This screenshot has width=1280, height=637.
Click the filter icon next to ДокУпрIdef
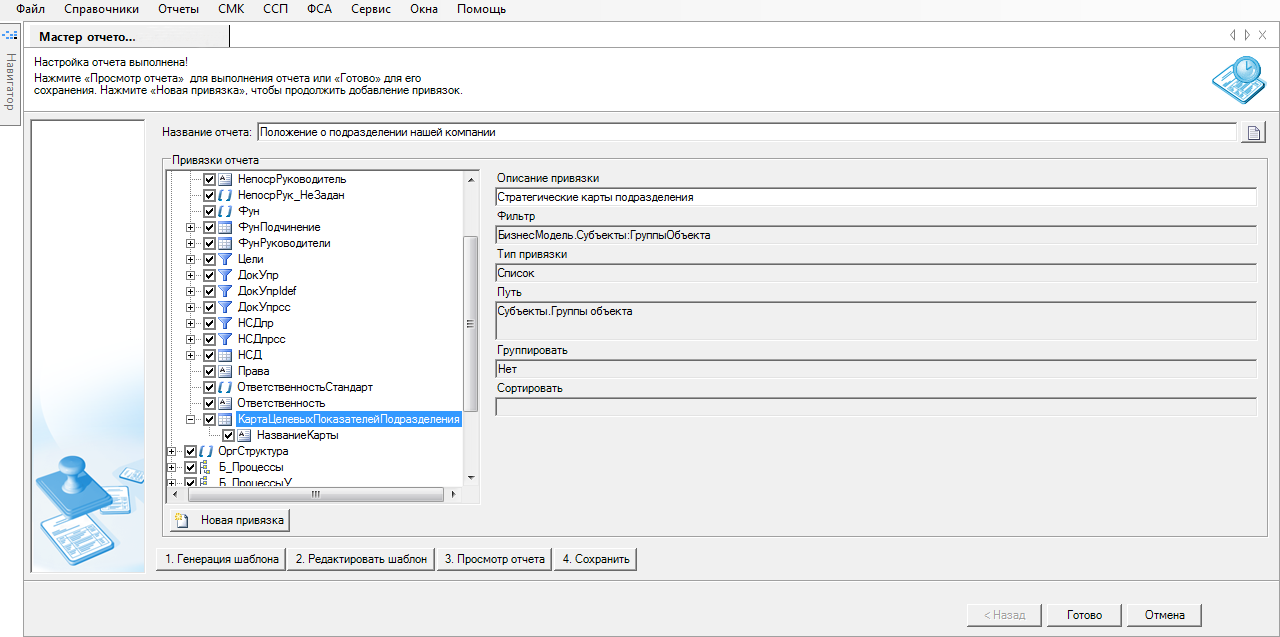pos(225,291)
